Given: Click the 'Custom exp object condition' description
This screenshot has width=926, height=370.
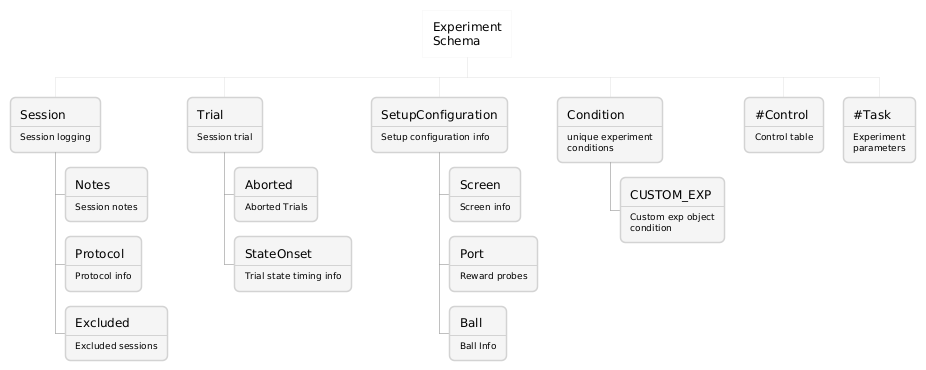Looking at the screenshot, I should pyautogui.click(x=672, y=222).
